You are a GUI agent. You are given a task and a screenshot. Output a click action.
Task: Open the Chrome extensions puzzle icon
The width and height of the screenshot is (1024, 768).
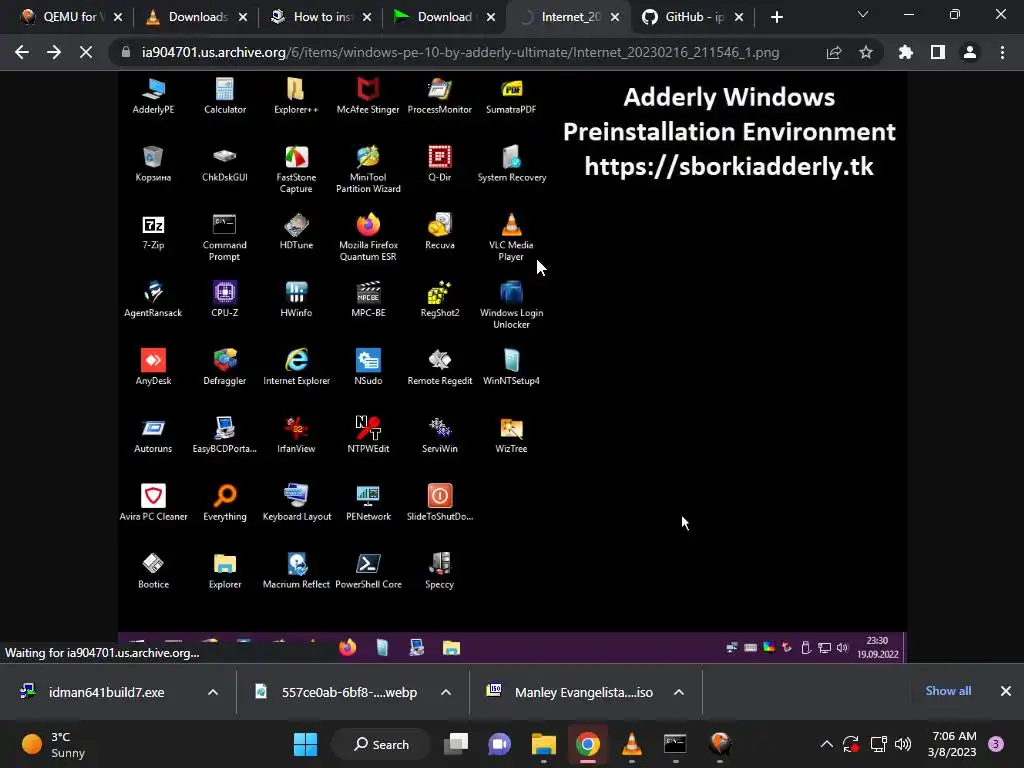905,52
